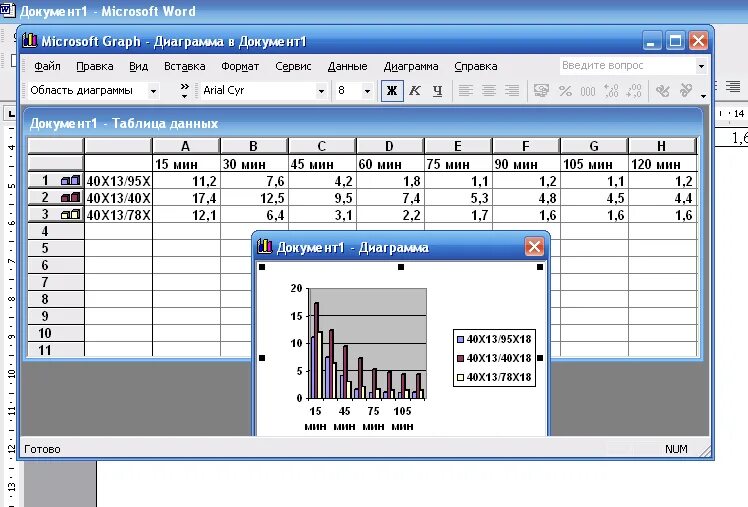The image size is (748, 507).
Task: Click the center alignment toolbar icon
Action: [x=488, y=91]
